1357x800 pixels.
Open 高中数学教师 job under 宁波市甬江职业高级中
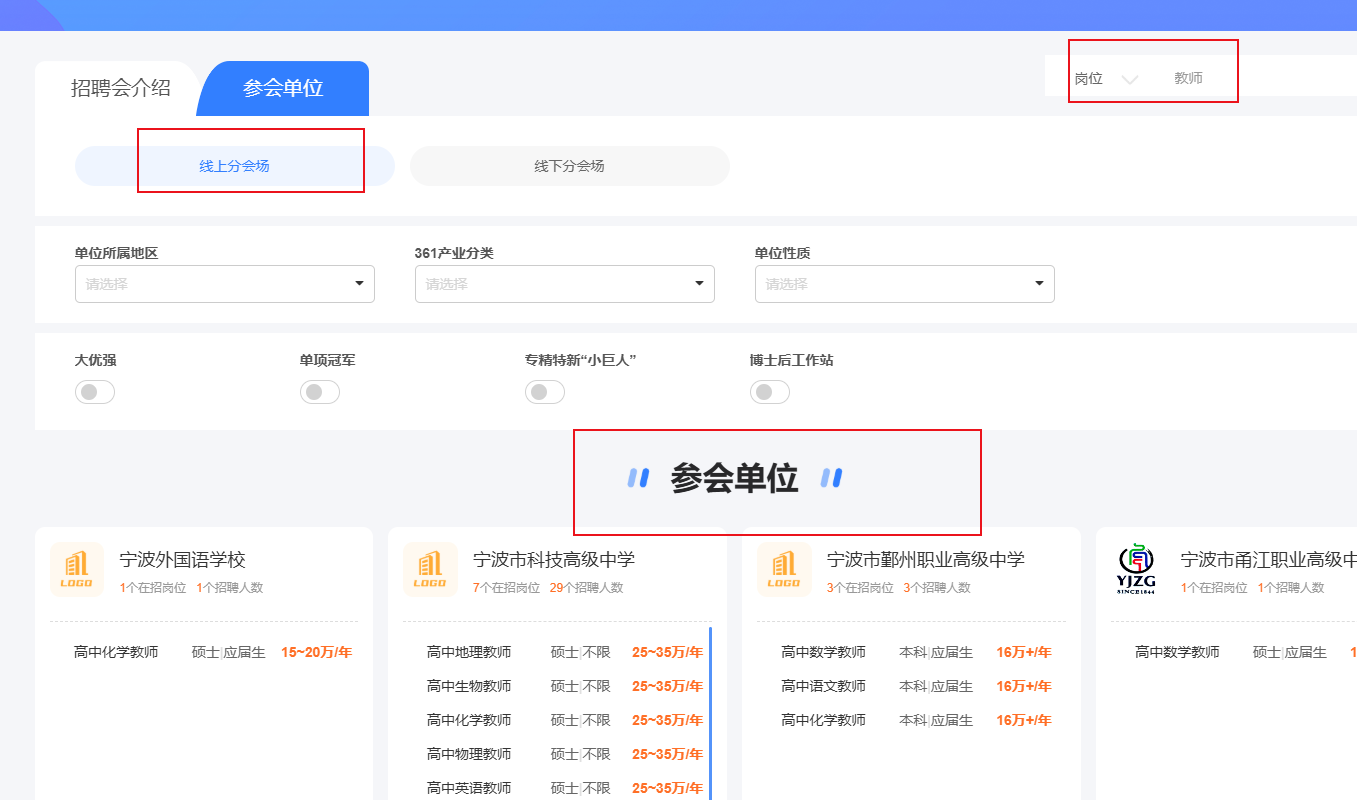coord(1177,652)
